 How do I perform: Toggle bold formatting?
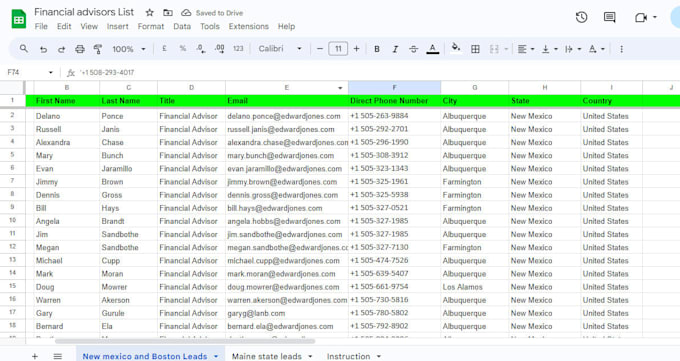(x=377, y=49)
